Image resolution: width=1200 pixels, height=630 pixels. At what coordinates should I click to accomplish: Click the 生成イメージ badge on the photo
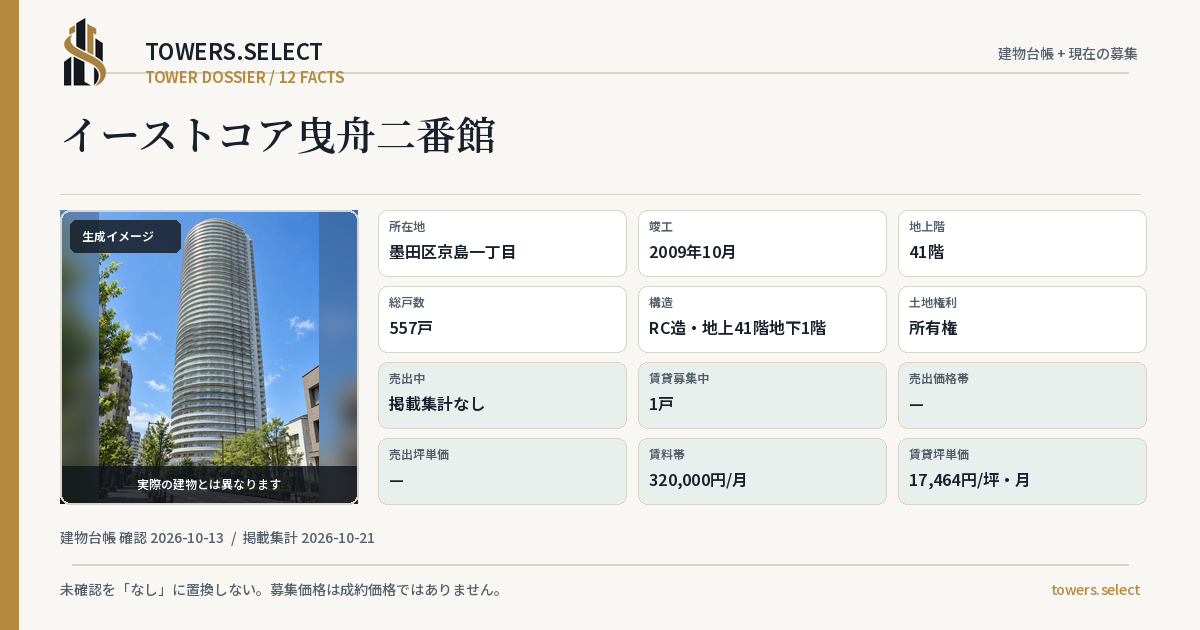tap(125, 237)
